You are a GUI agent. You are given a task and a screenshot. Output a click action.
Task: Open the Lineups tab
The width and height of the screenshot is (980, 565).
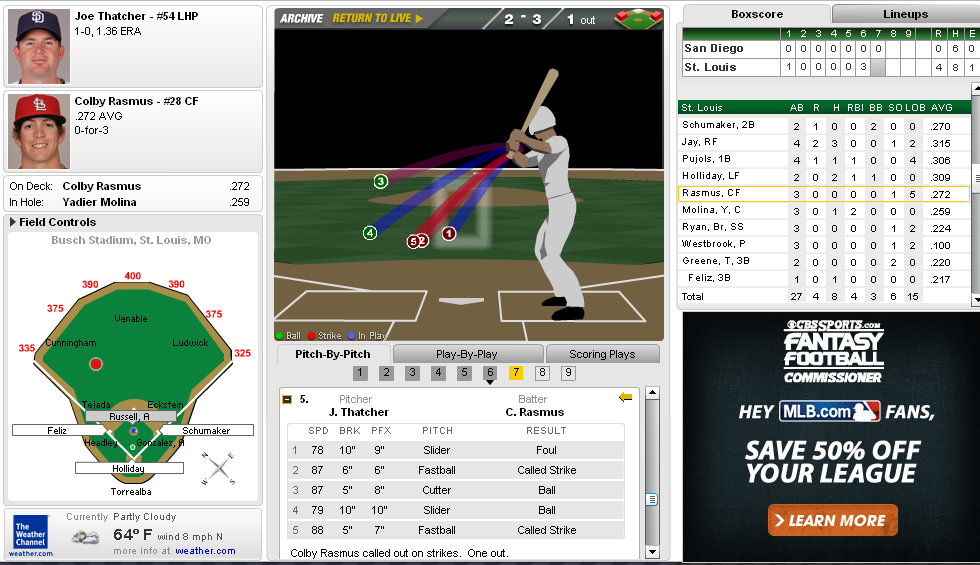point(905,14)
